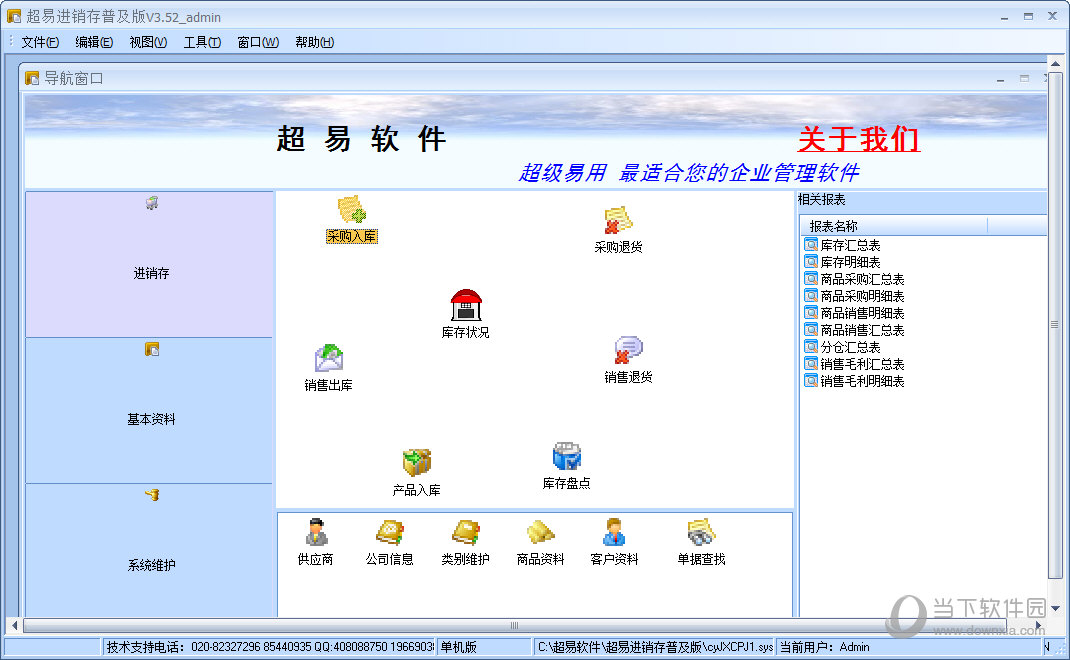
Task: Open the 公司信息 company info icon
Action: [390, 532]
